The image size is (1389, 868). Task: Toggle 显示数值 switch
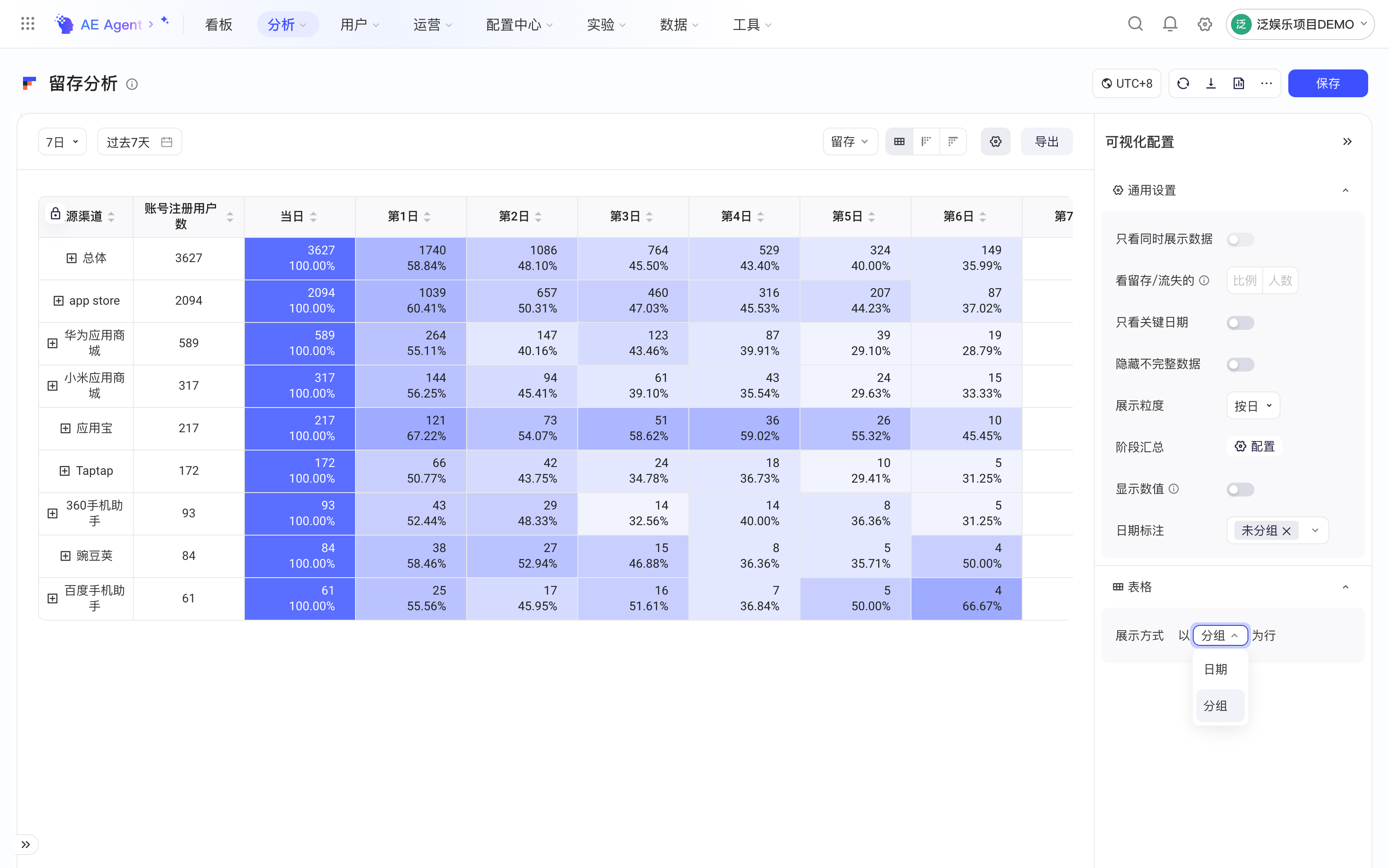tap(1241, 490)
